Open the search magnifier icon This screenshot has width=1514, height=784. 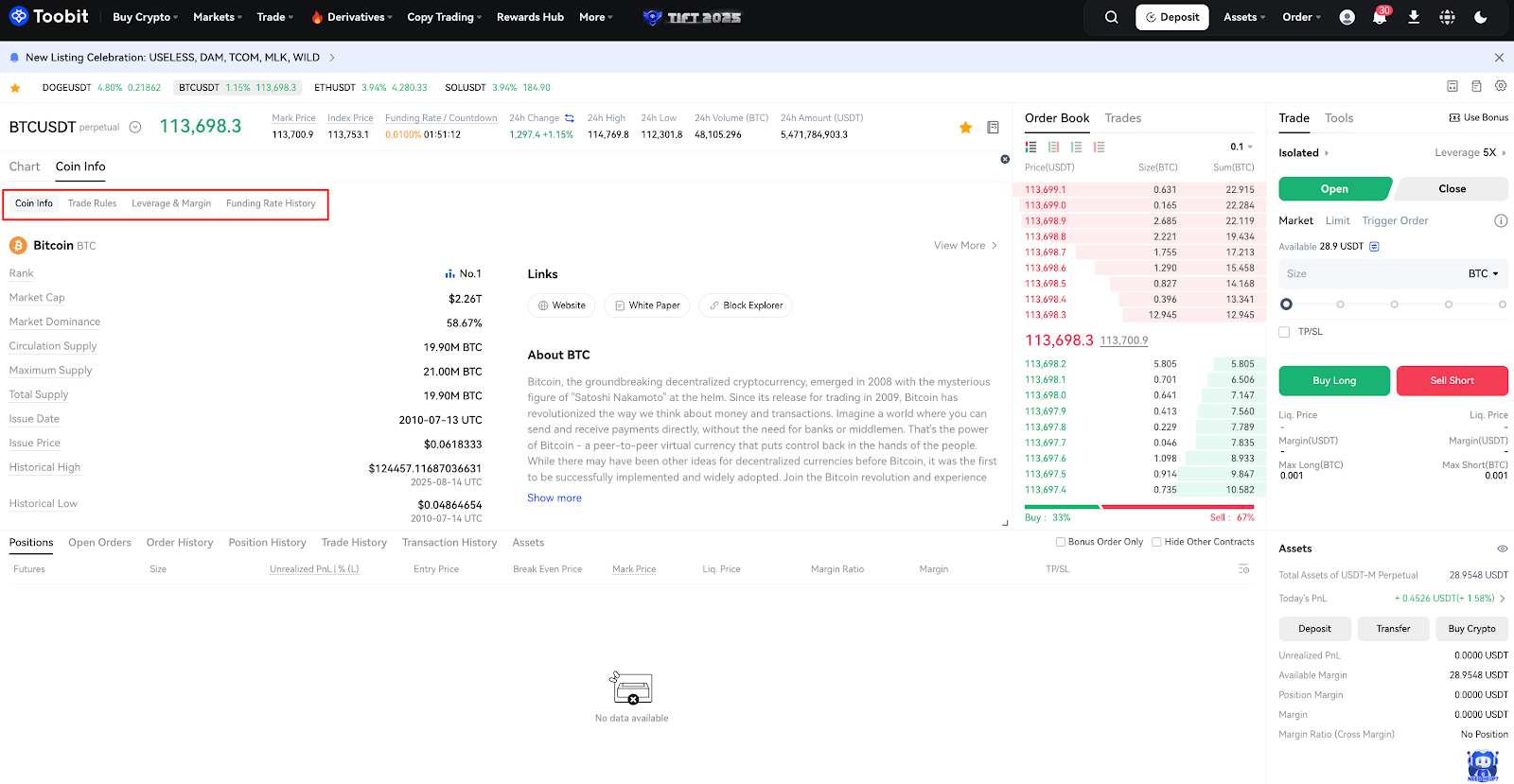pos(1112,17)
